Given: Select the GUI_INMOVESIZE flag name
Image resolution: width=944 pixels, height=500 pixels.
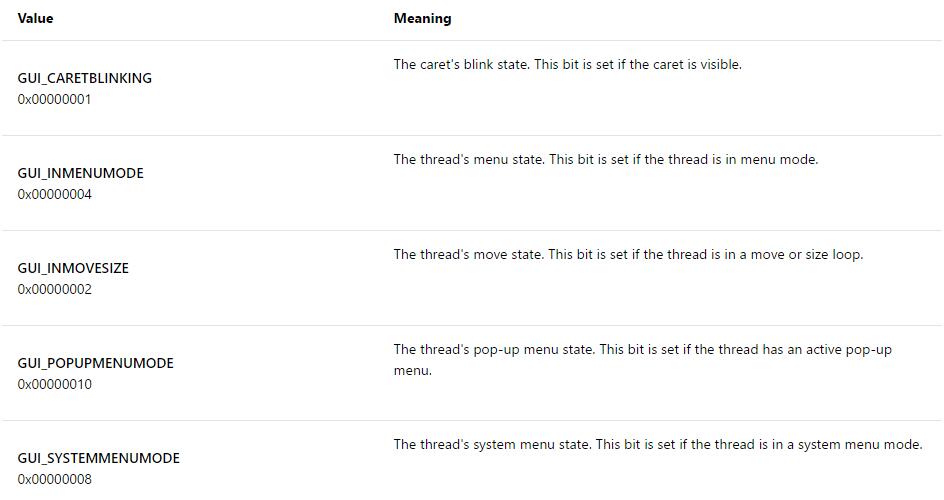Looking at the screenshot, I should (73, 268).
